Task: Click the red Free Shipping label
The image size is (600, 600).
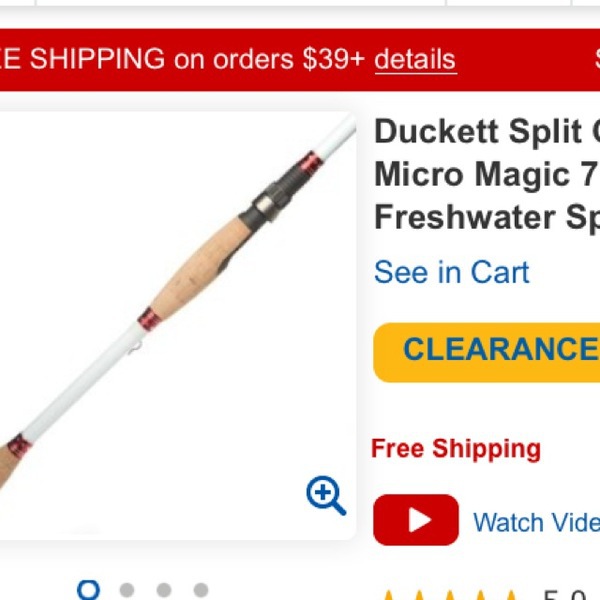Action: tap(456, 448)
